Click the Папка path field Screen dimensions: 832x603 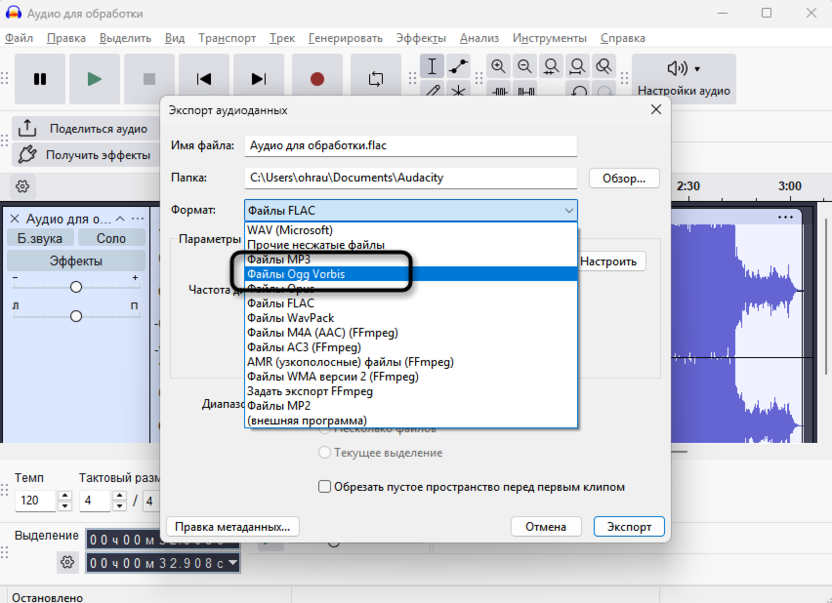click(x=411, y=178)
